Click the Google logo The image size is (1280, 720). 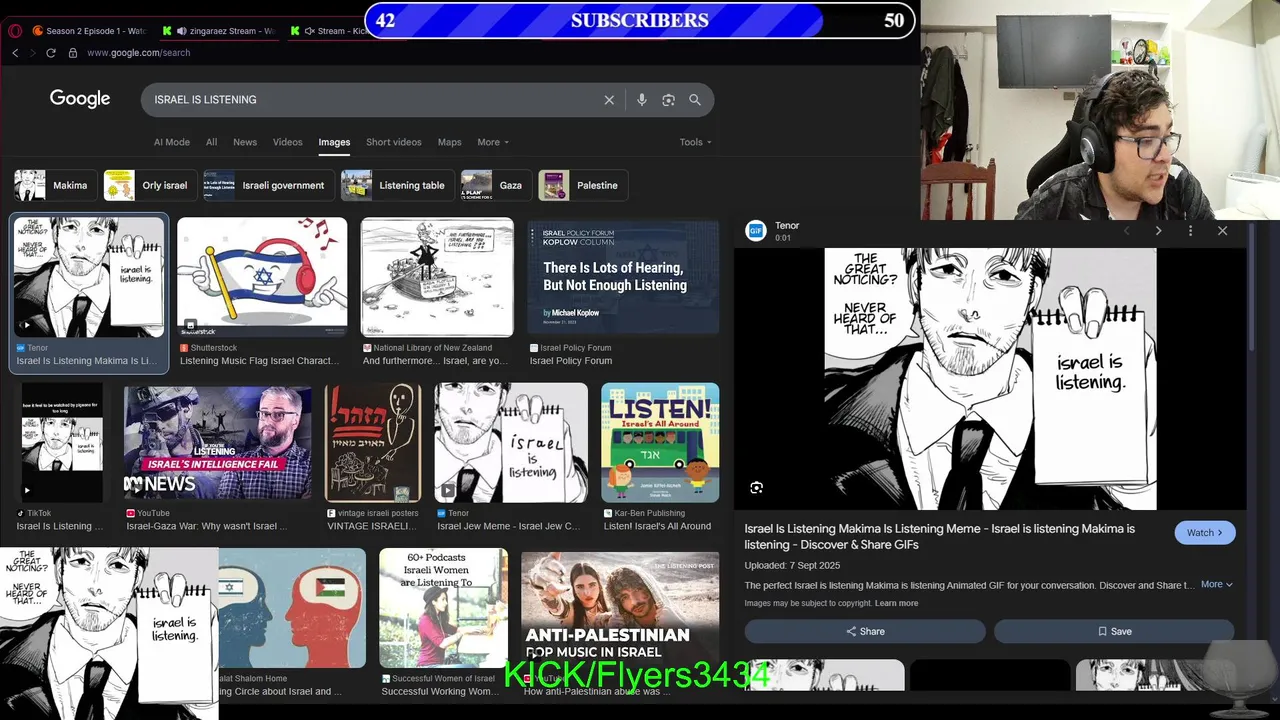(80, 99)
